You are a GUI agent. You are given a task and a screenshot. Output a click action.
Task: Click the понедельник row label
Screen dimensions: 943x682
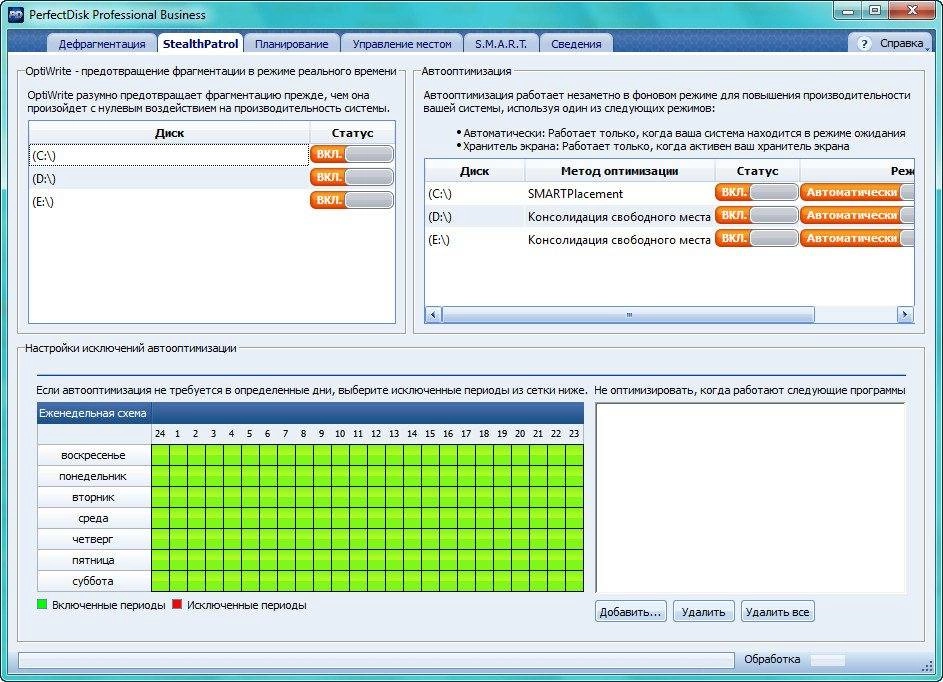(93, 476)
